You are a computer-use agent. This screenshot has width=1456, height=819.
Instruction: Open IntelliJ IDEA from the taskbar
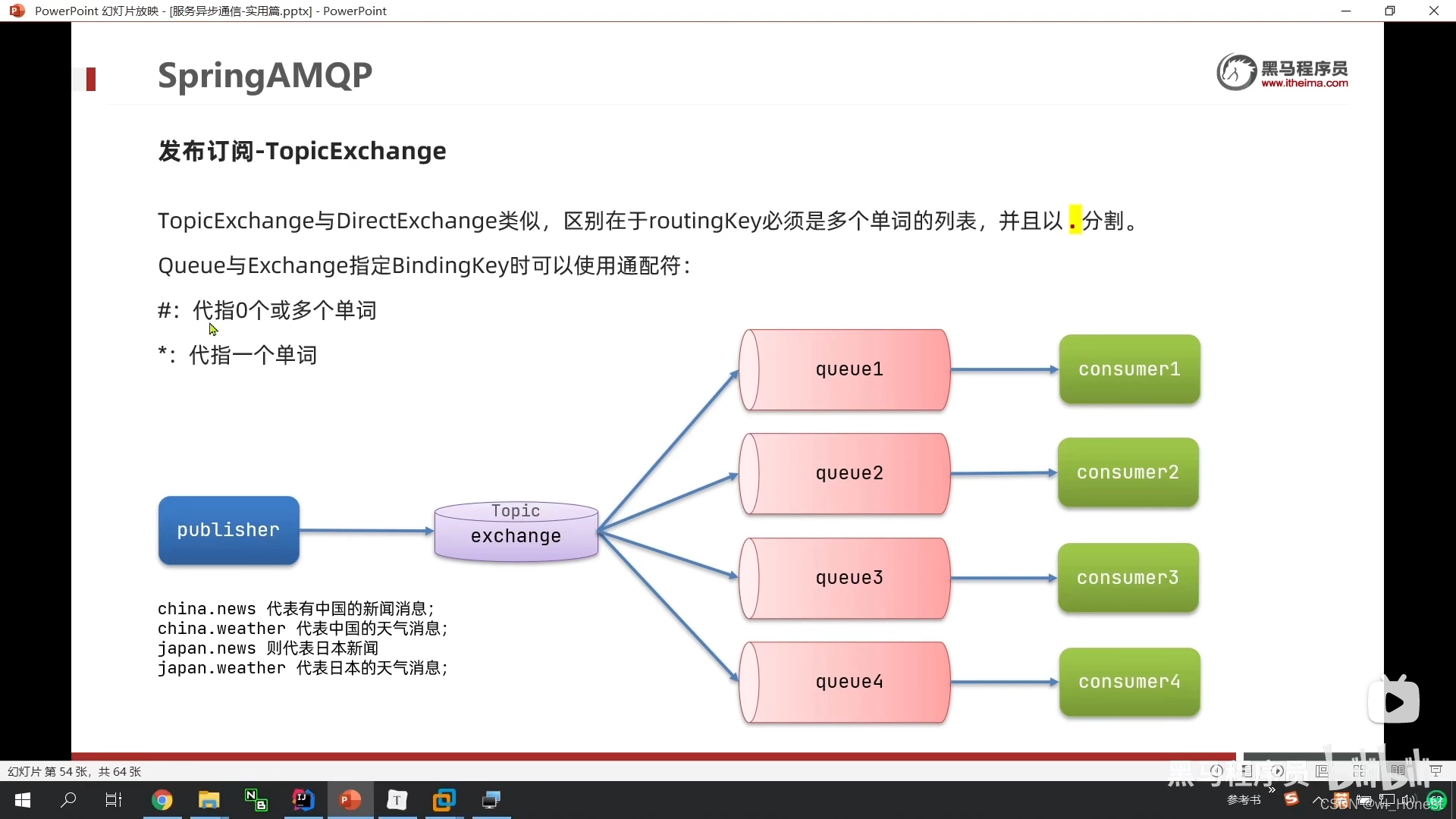click(303, 800)
